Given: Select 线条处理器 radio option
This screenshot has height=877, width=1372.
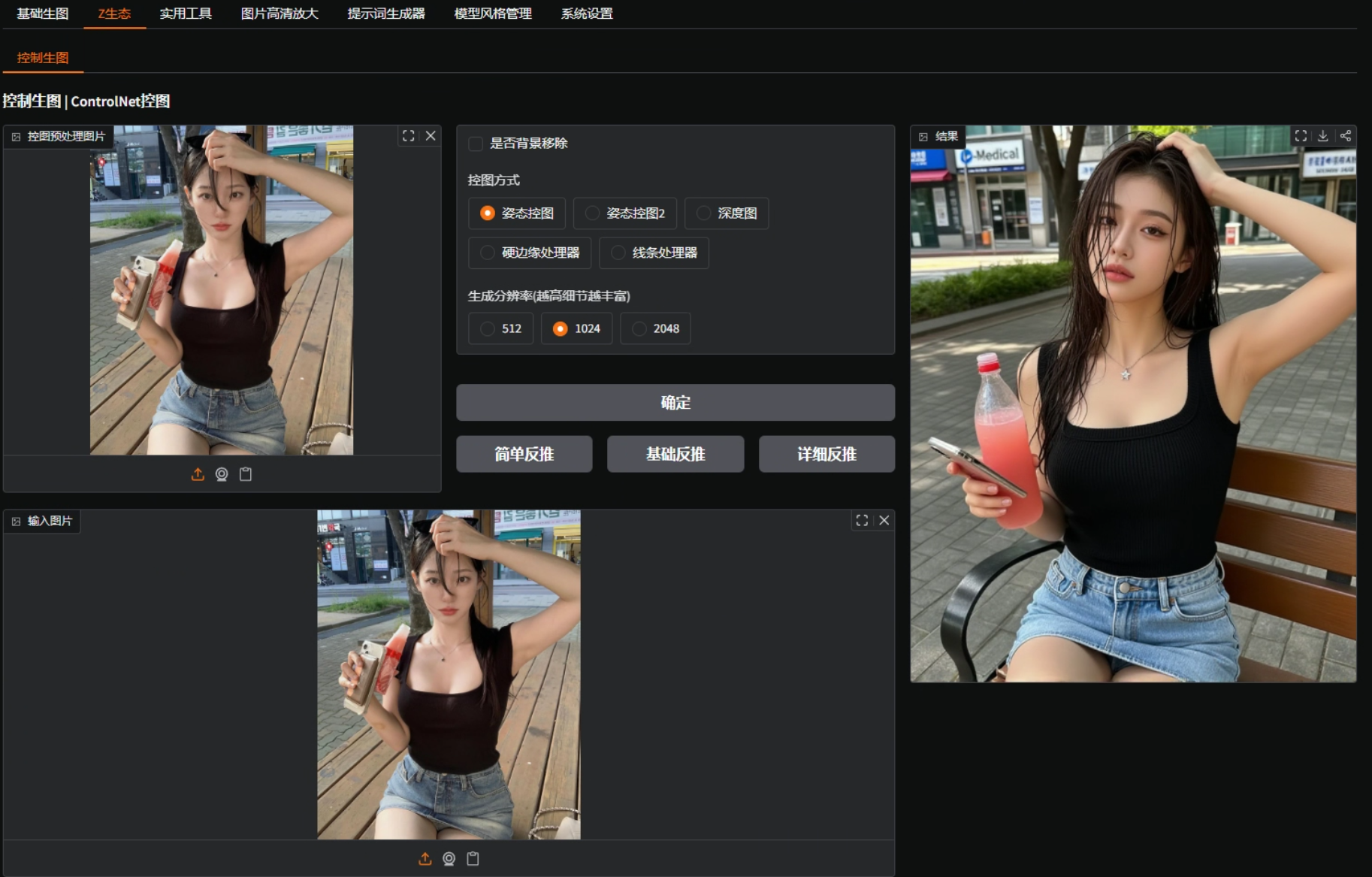Looking at the screenshot, I should point(654,253).
